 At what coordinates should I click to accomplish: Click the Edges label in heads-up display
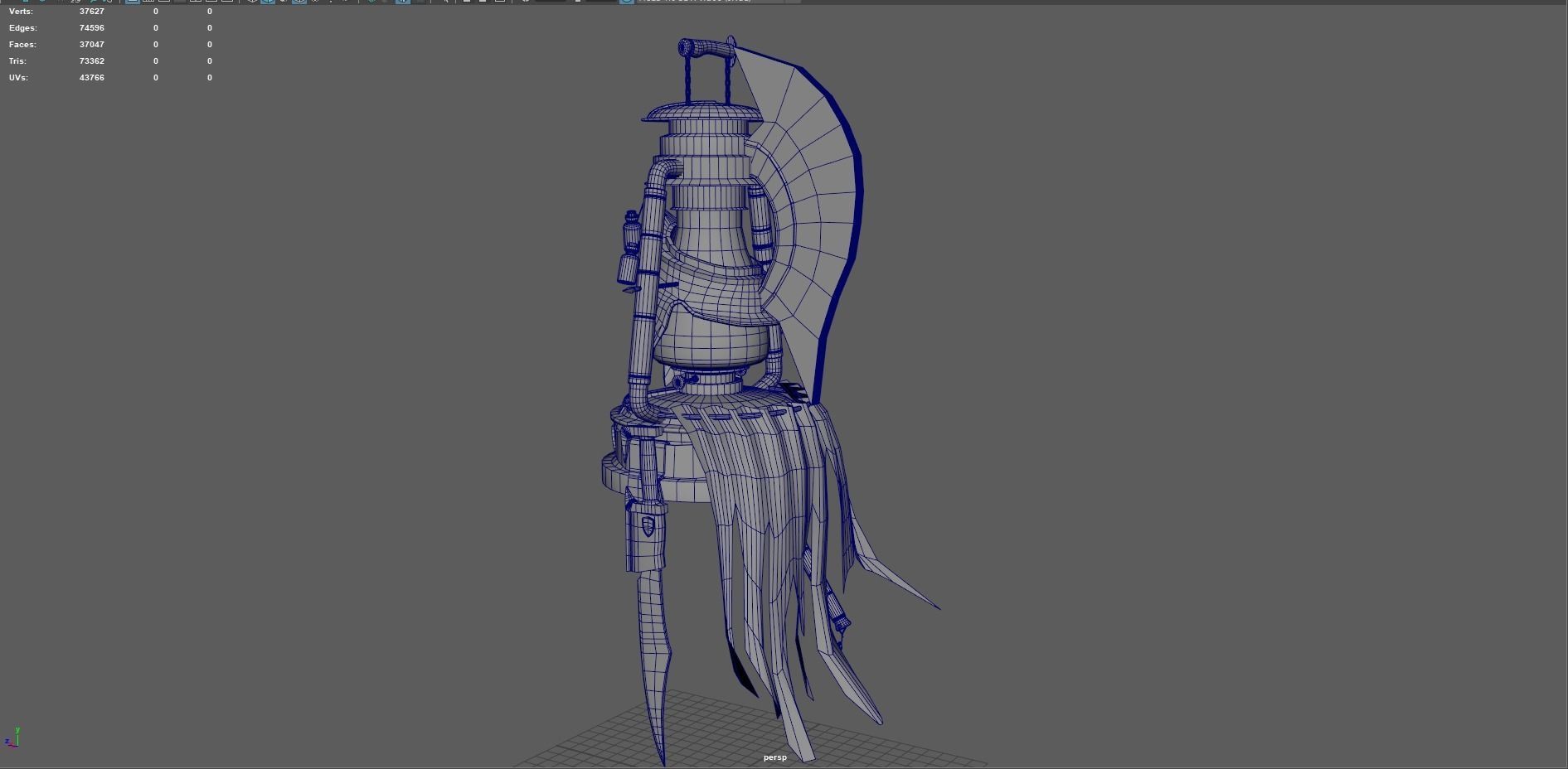23,28
